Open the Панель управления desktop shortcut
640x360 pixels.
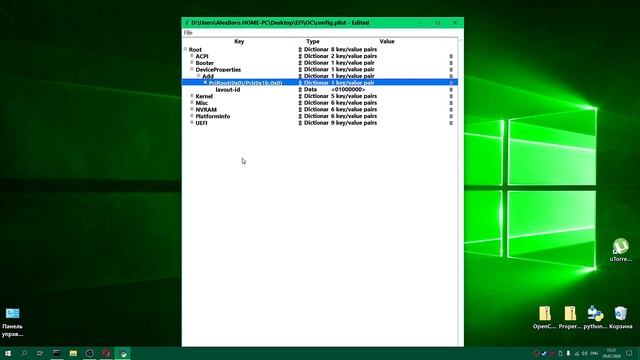(13, 322)
